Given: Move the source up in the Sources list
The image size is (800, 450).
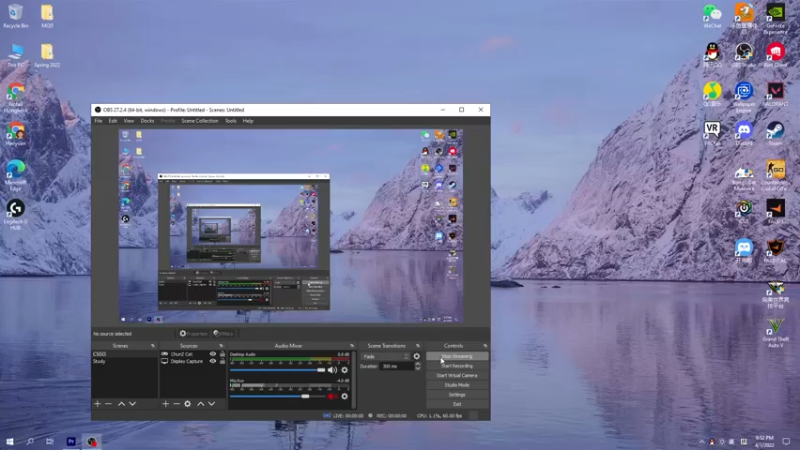Looking at the screenshot, I should tap(201, 404).
